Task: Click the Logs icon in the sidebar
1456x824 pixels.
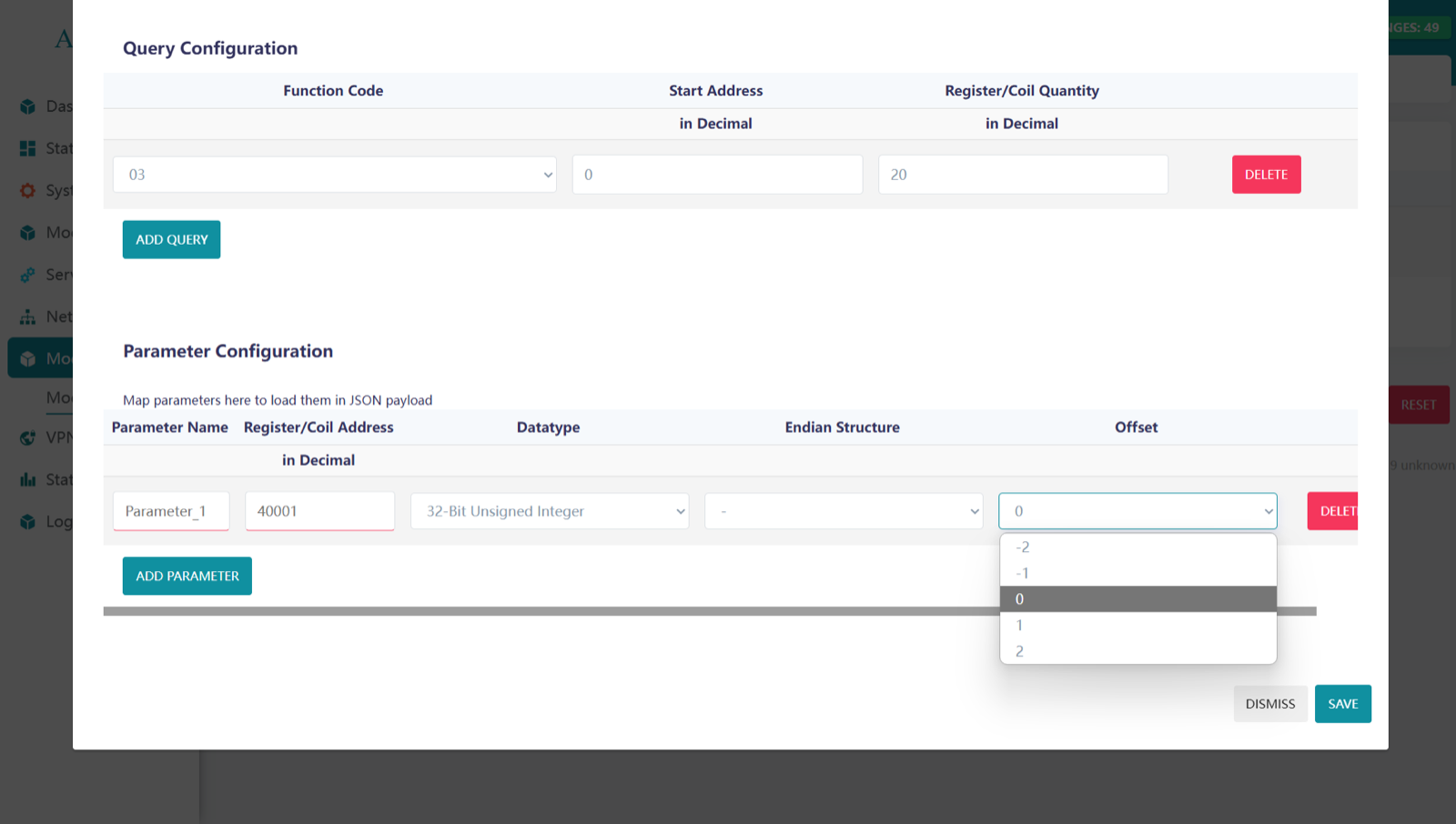Action: click(x=28, y=522)
